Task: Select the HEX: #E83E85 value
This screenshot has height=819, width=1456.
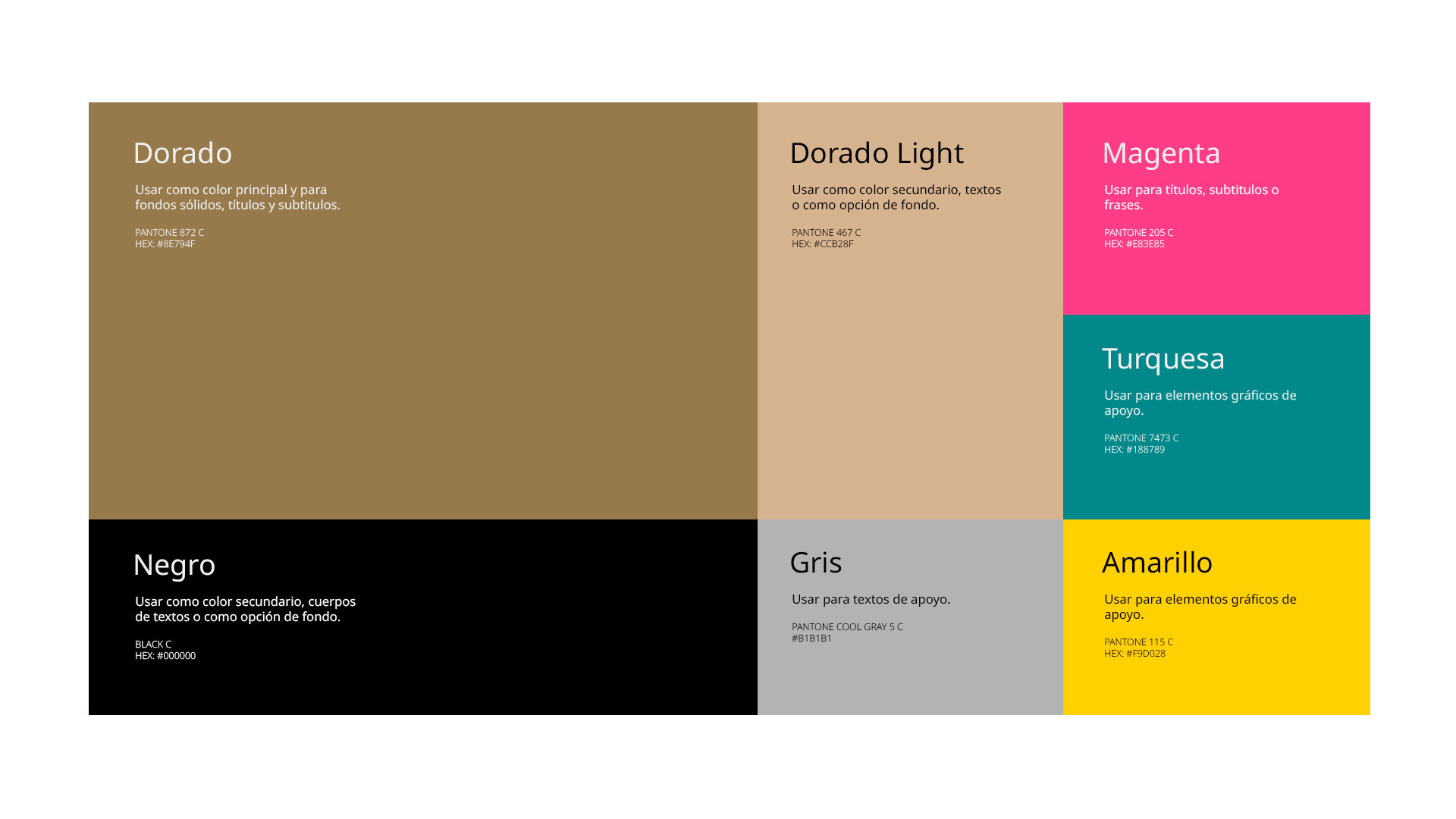Action: tap(1134, 244)
